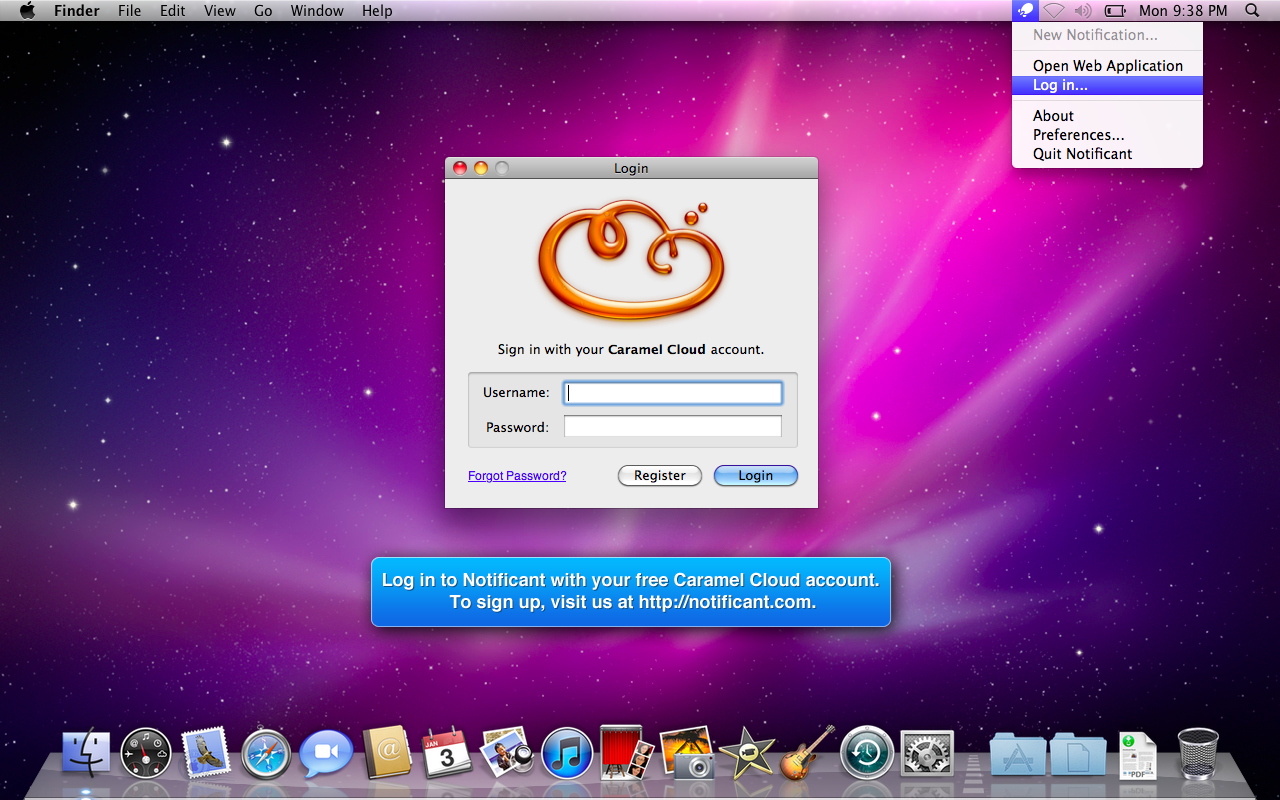Click the volume icon in the menu bar
Image resolution: width=1280 pixels, height=800 pixels.
point(1082,10)
